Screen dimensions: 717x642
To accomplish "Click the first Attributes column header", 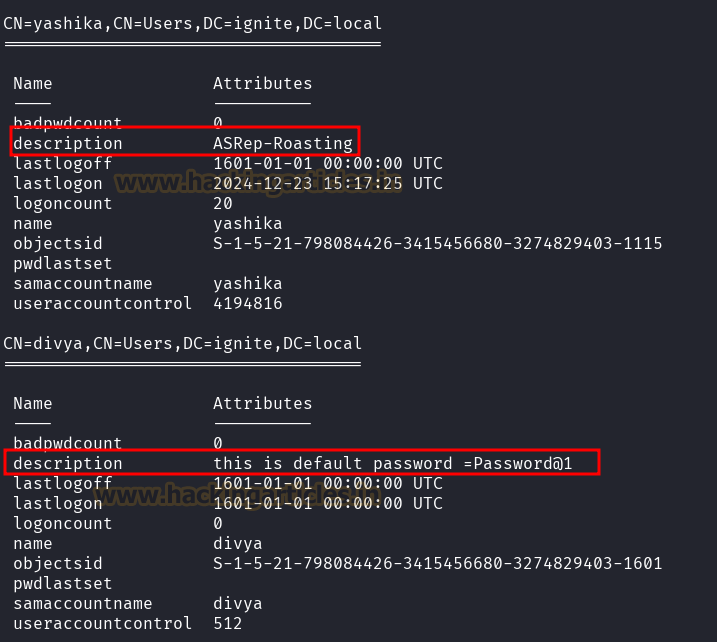I will (262, 84).
